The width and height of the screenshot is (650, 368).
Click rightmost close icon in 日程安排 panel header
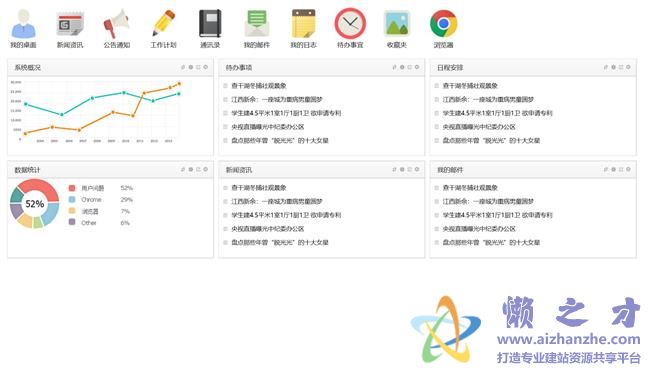click(x=628, y=67)
